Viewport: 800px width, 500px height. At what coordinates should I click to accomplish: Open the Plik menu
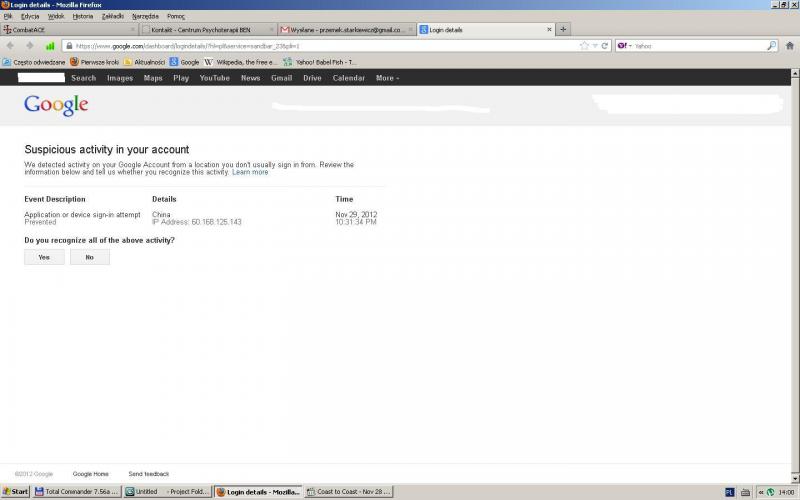(x=8, y=16)
